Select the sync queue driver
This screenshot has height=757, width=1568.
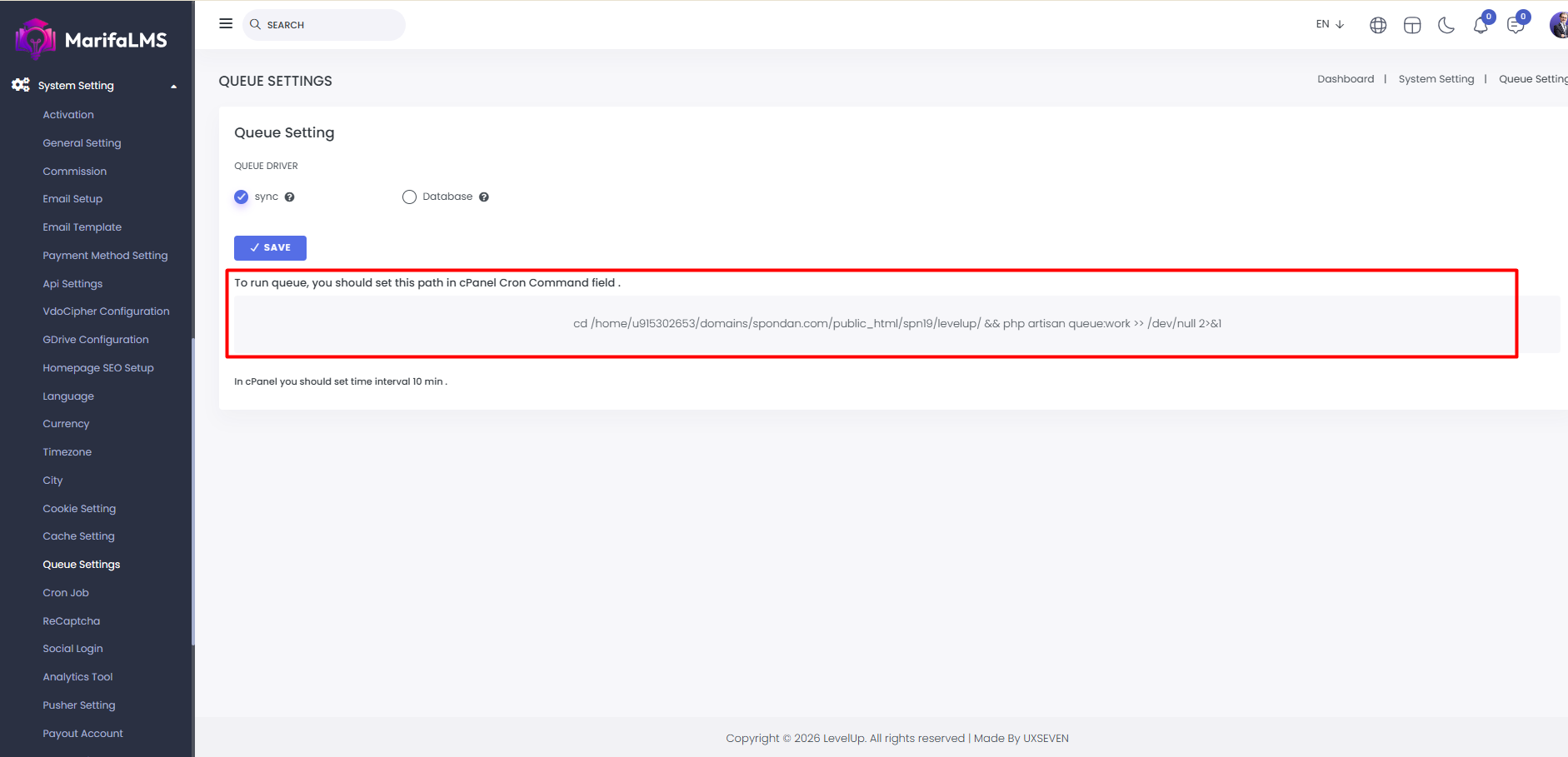242,197
